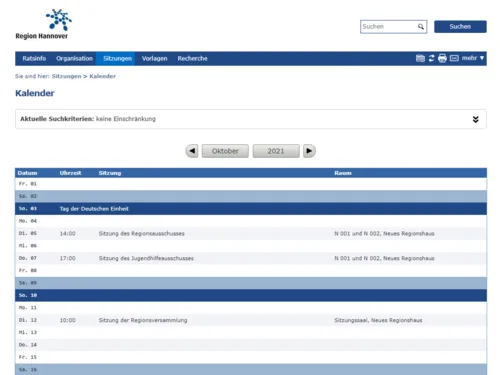The height and width of the screenshot is (375, 500).
Task: Click the 'Do. 14' date cell
Action: [28, 345]
